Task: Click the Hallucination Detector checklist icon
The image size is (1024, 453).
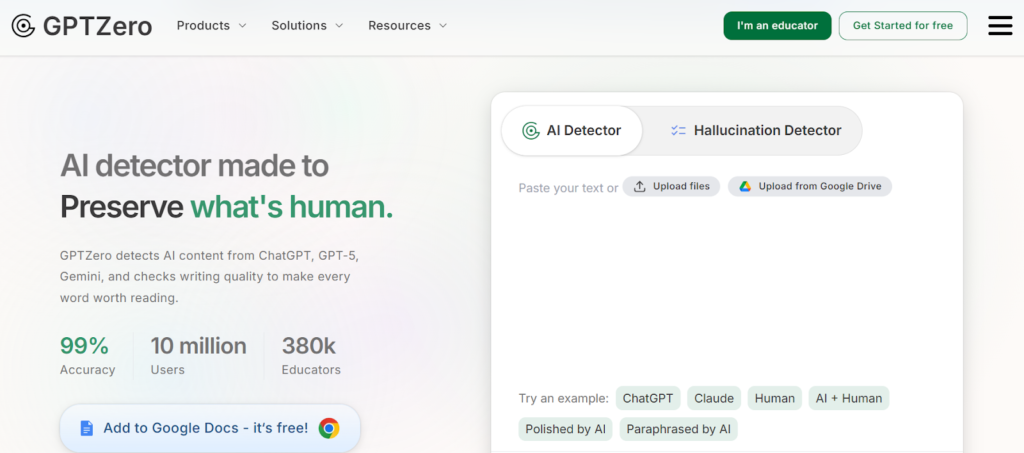Action: (679, 131)
